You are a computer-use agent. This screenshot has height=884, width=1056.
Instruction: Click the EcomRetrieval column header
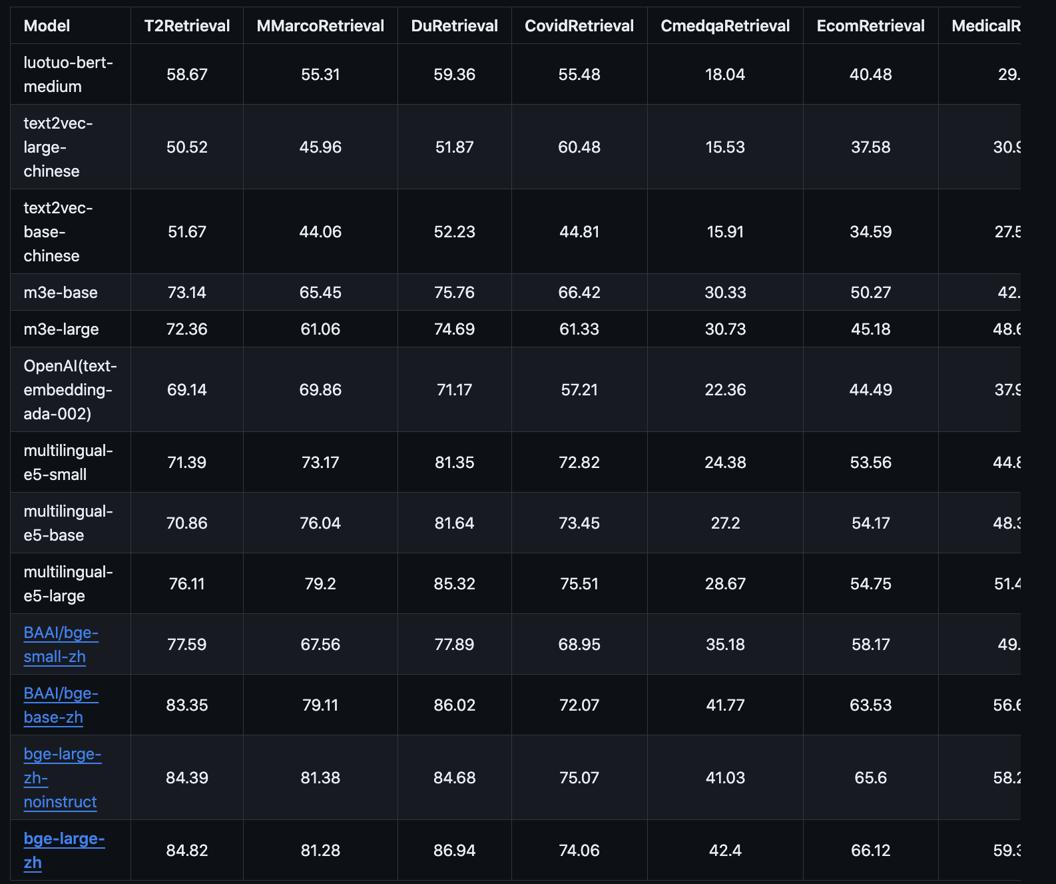point(870,26)
